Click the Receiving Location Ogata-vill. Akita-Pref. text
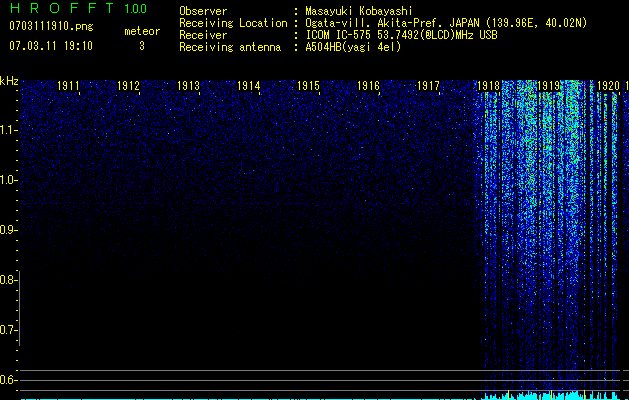Screen dimensions: 629x400 [x=446, y=23]
